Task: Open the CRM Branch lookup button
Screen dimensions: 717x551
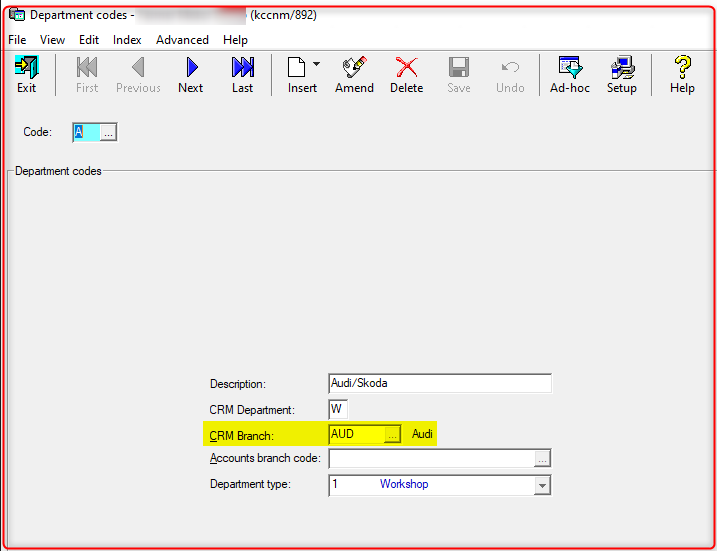Action: (x=393, y=434)
